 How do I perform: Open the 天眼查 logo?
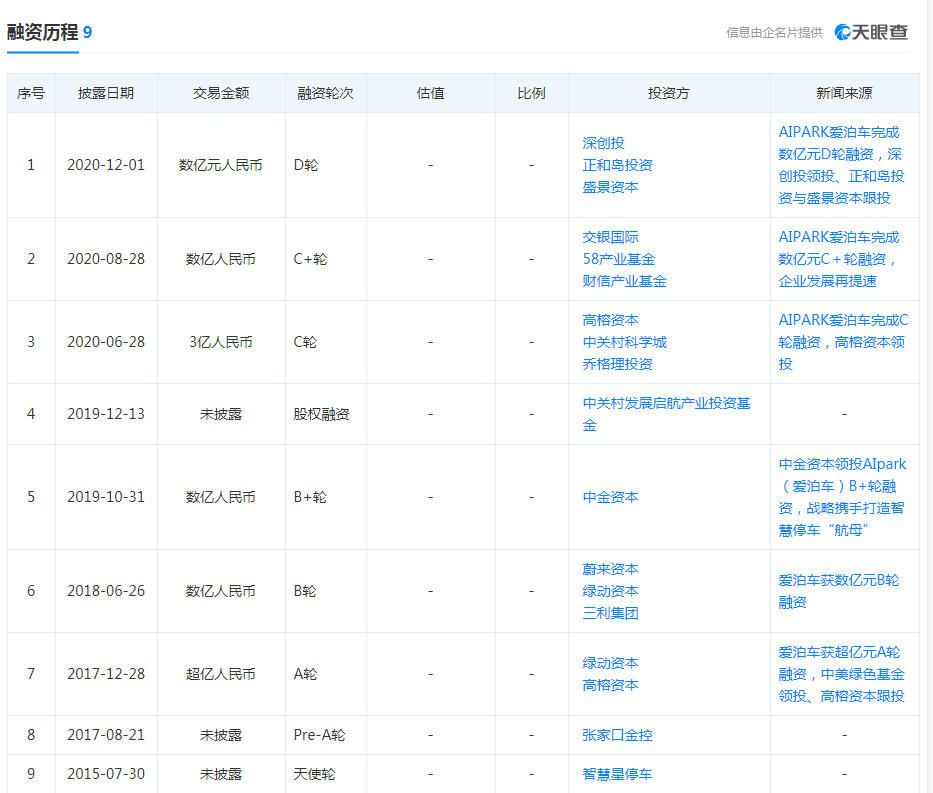point(871,32)
